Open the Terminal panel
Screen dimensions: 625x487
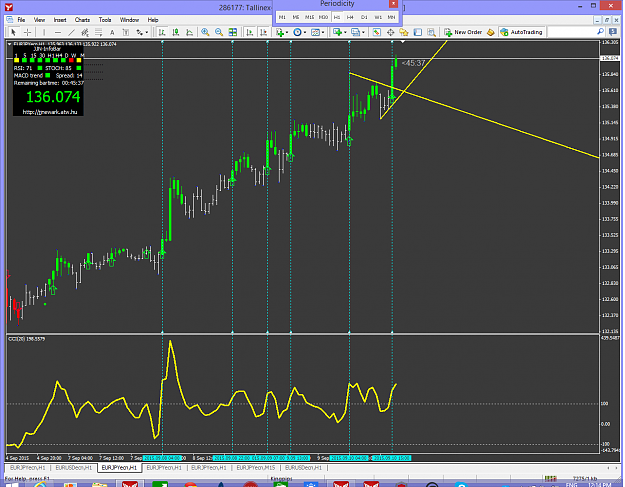pos(418,32)
